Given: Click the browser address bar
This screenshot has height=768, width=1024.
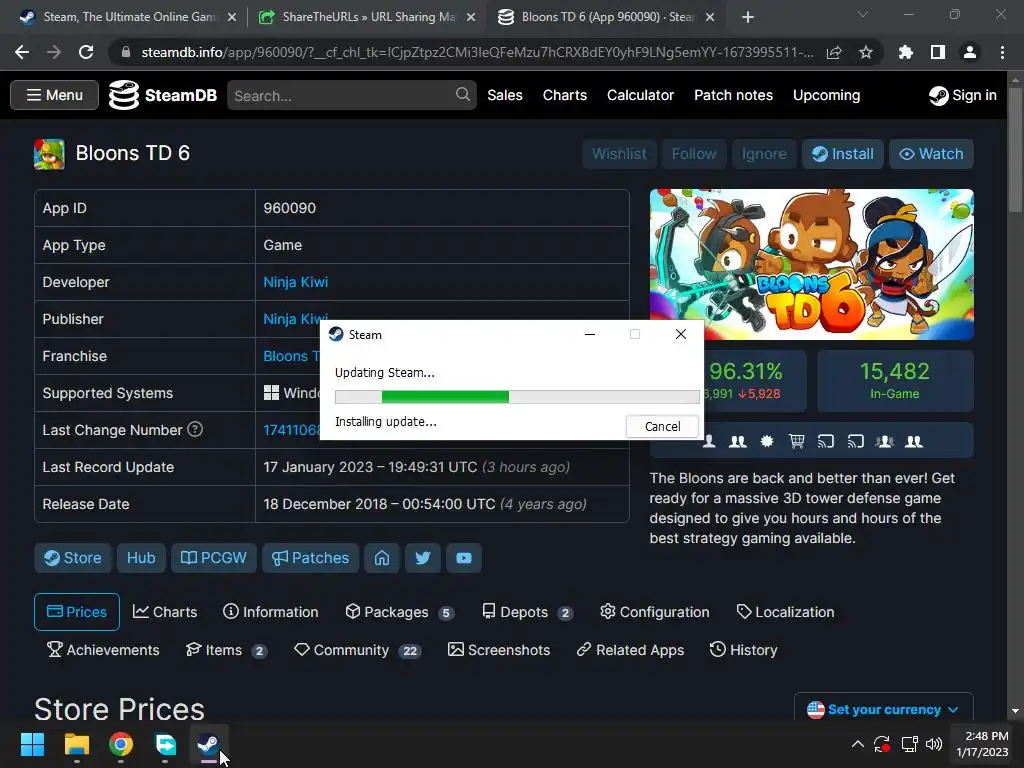Looking at the screenshot, I should [477, 52].
